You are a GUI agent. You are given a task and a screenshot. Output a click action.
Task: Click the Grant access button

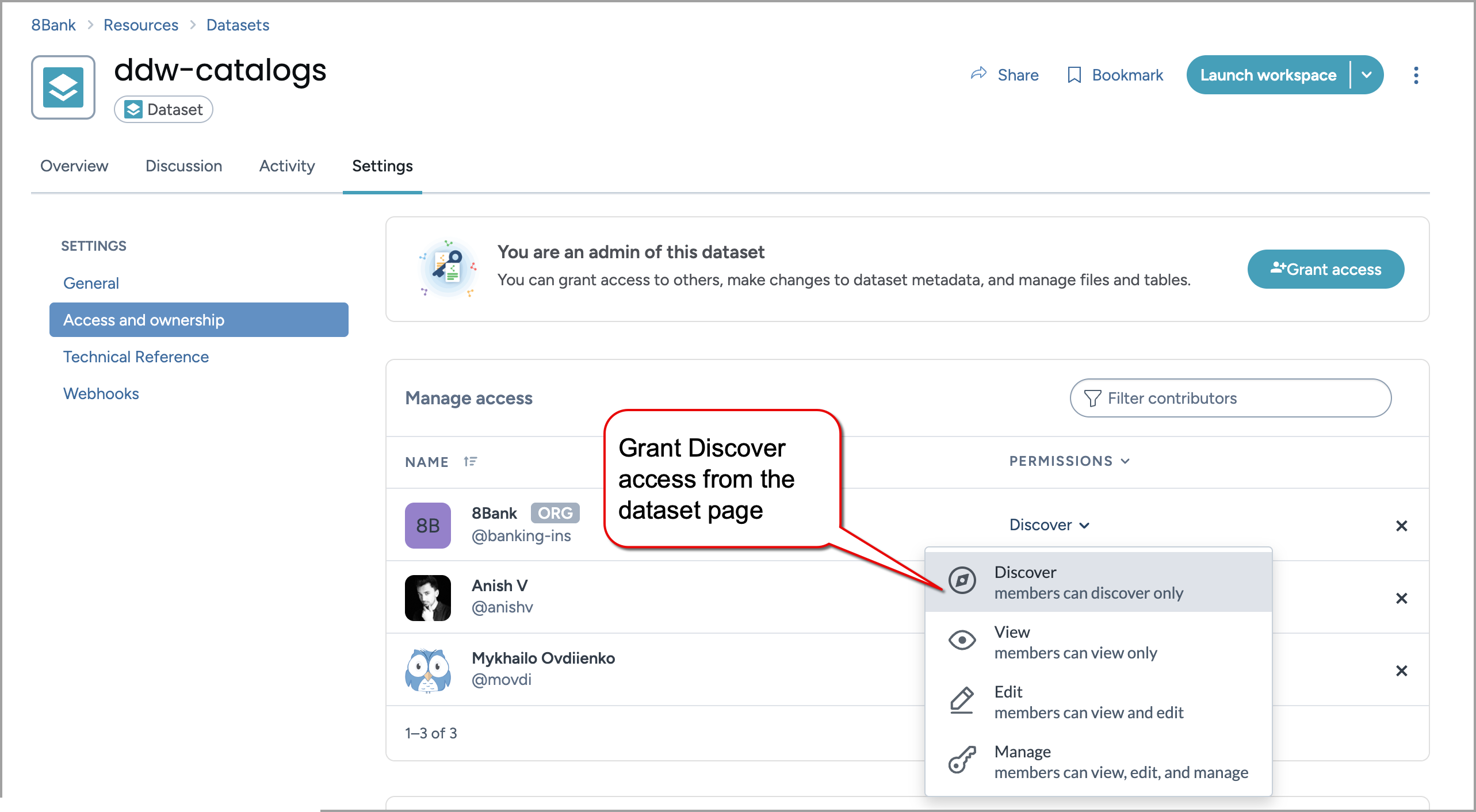point(1325,269)
